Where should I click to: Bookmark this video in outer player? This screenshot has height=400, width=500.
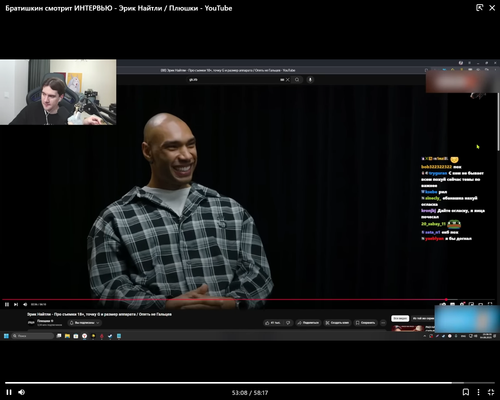[x=466, y=392]
